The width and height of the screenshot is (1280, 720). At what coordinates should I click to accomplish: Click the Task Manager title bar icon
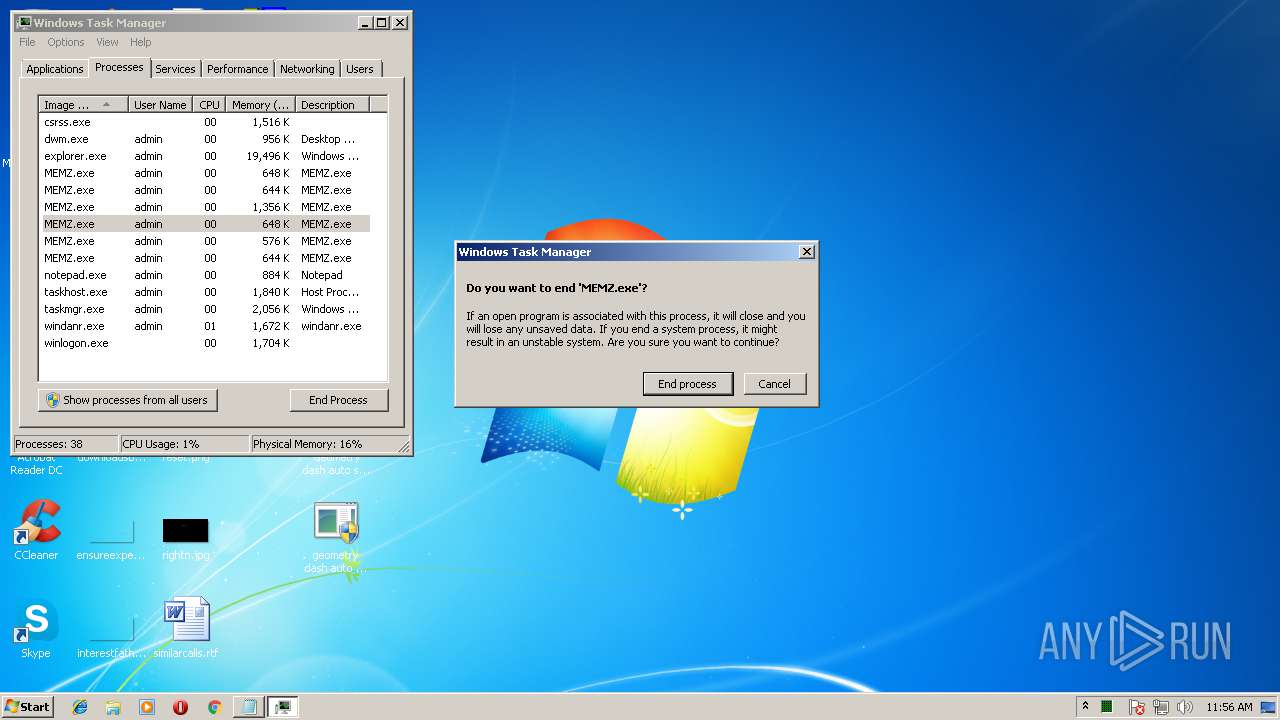[24, 22]
